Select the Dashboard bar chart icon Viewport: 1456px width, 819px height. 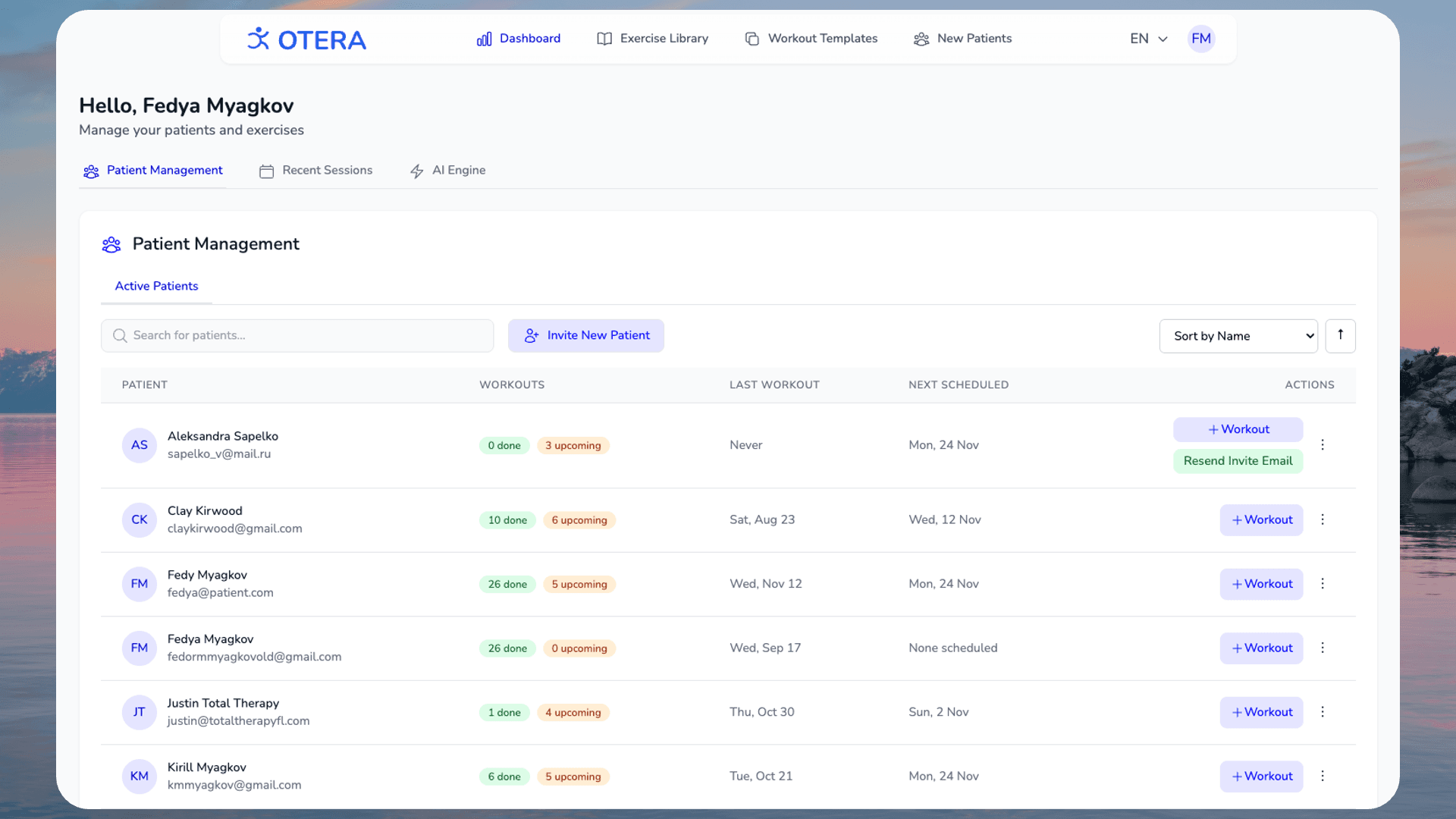tap(484, 39)
